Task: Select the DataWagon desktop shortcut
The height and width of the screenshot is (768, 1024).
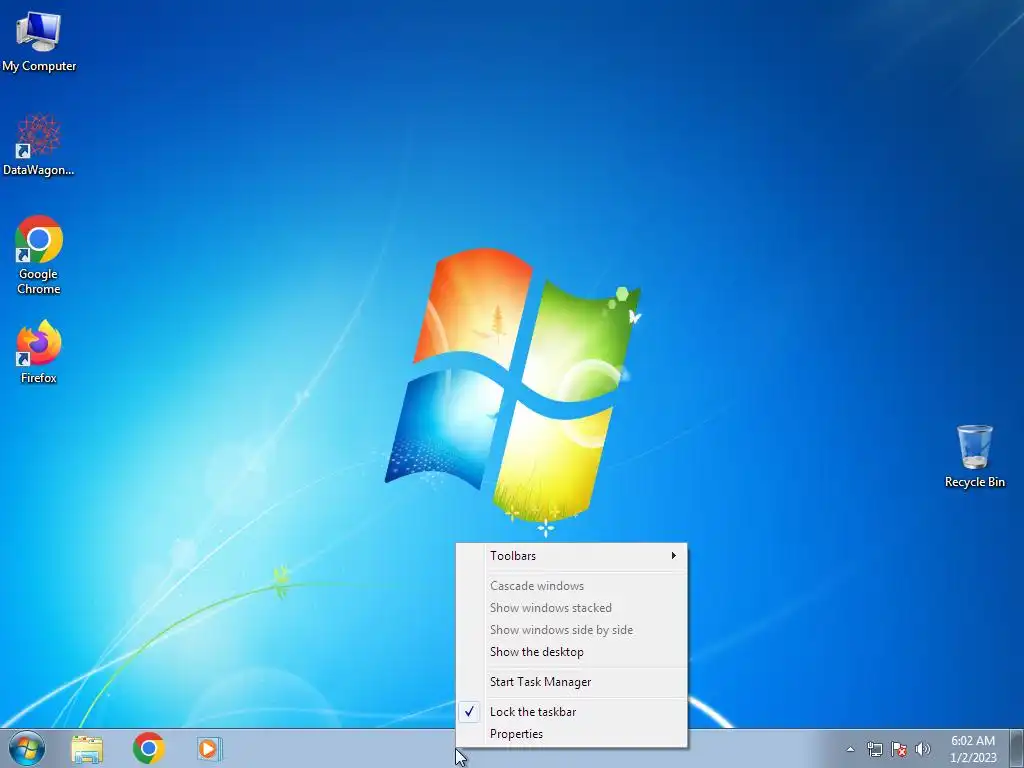Action: tap(39, 145)
